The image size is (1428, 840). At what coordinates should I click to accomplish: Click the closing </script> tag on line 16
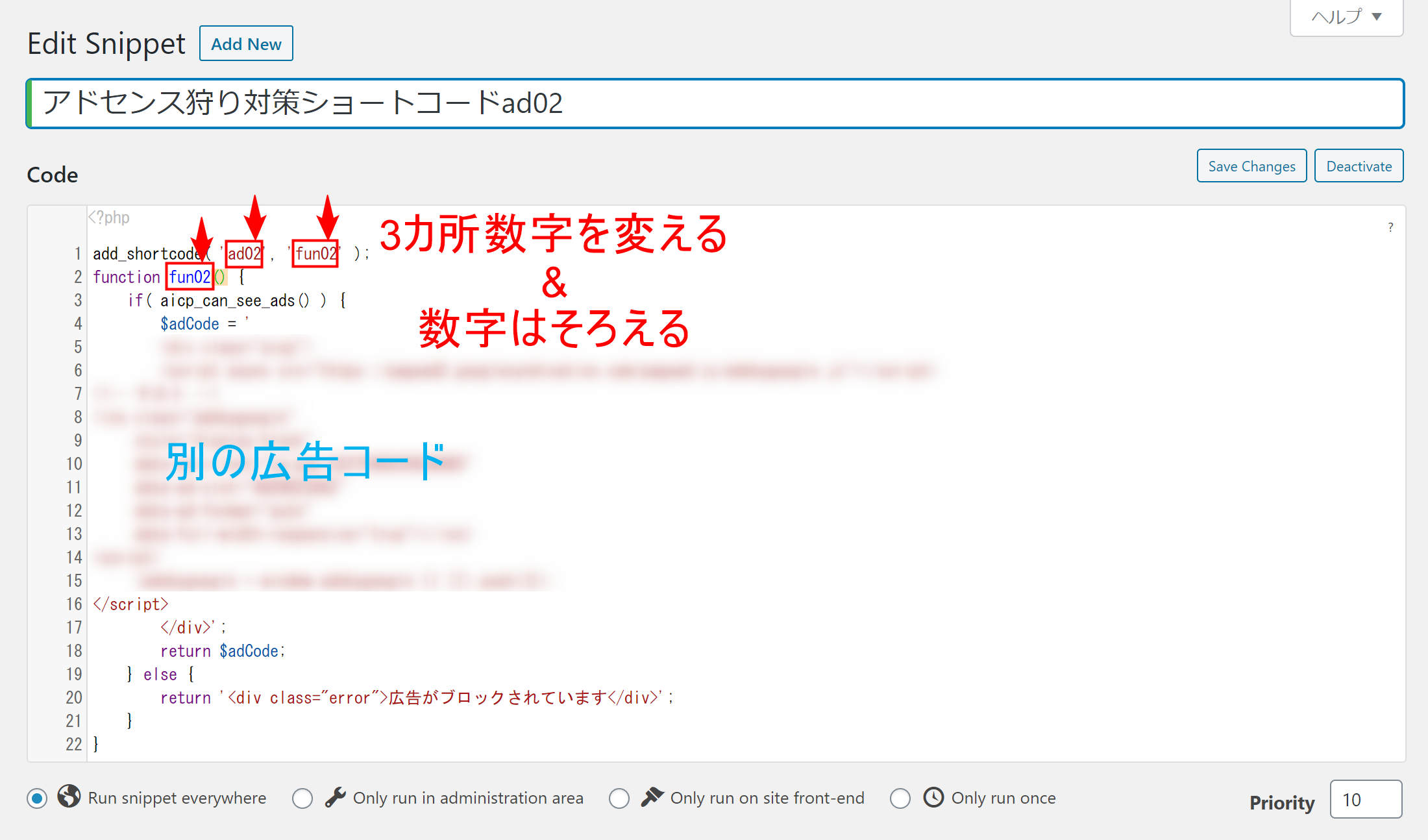coord(130,604)
